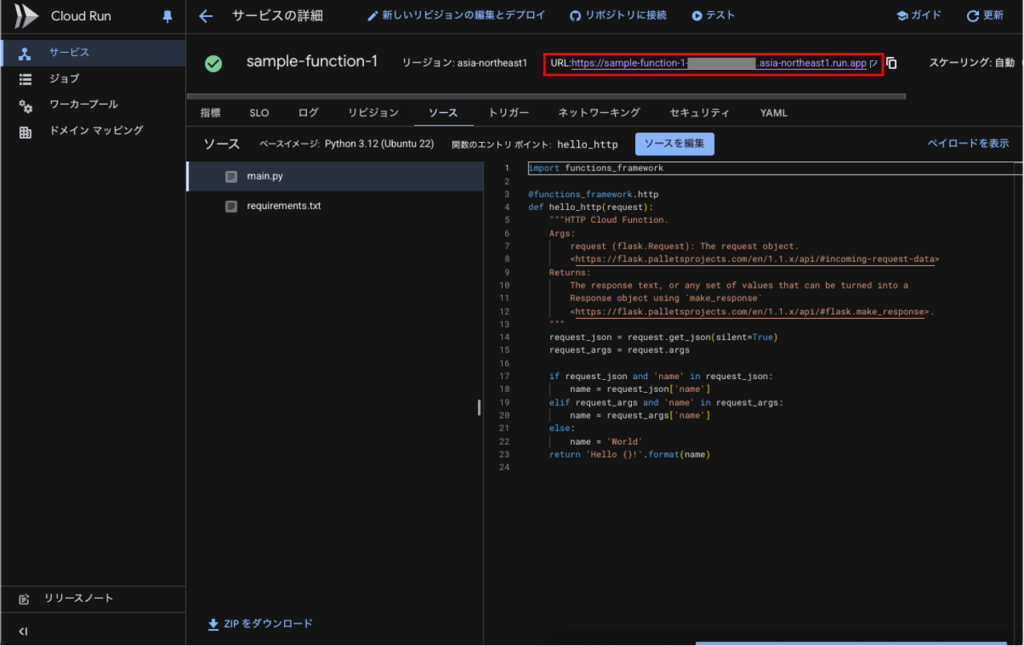1024x646 pixels.
Task: Switch to the リビジョン tab
Action: (x=373, y=113)
